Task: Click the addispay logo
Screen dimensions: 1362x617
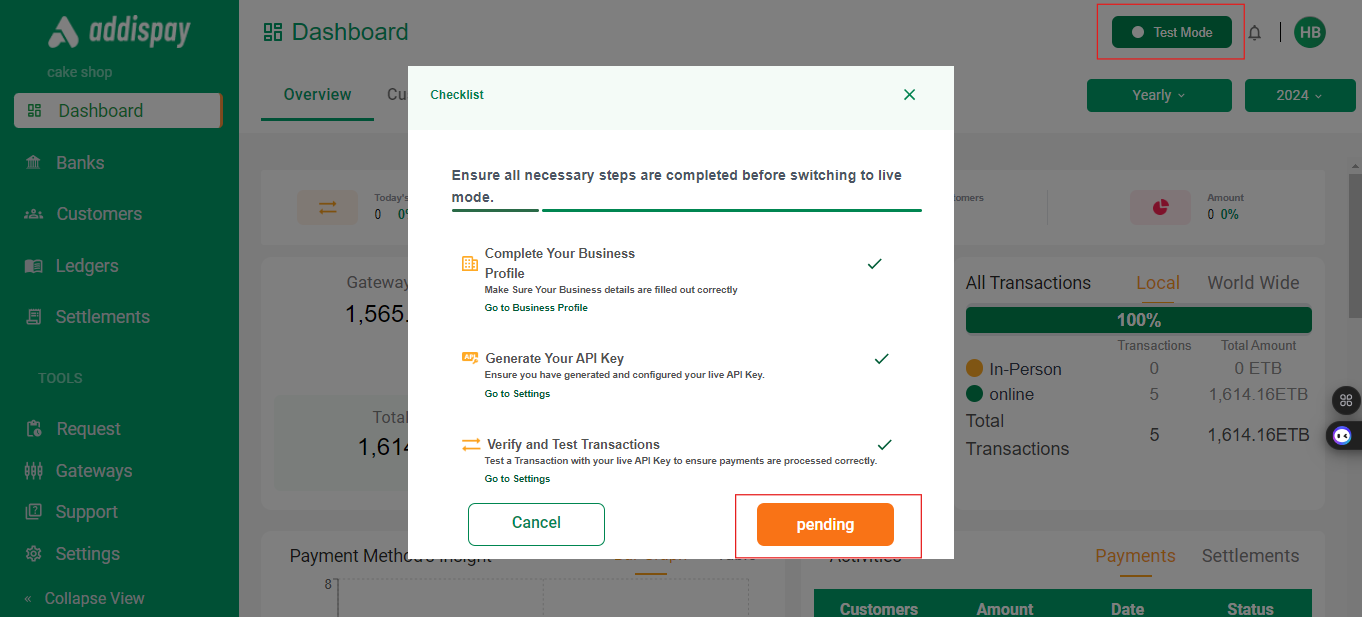Action: 119,33
